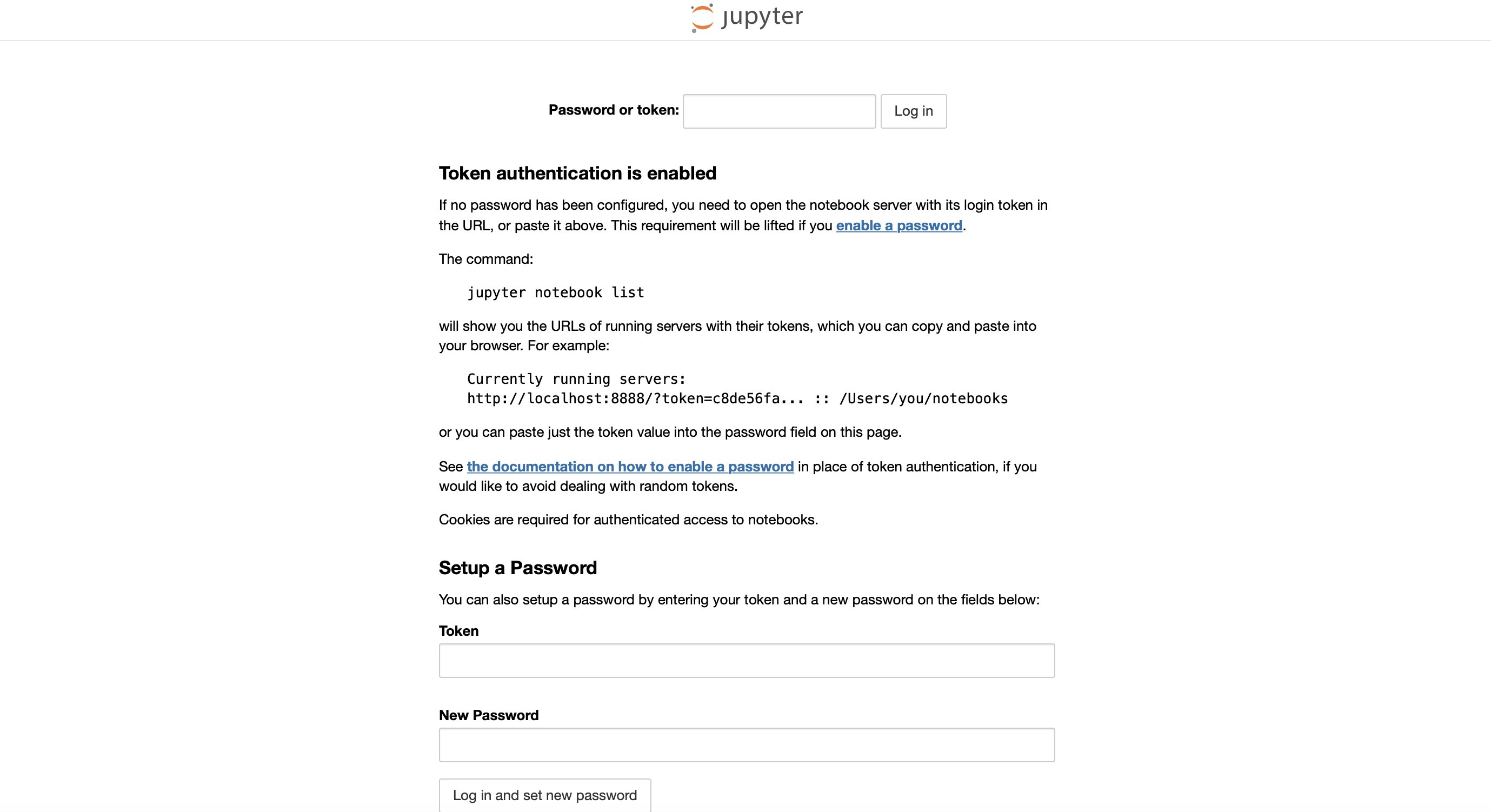The width and height of the screenshot is (1491, 812).
Task: Open the enable a password link
Action: tap(899, 226)
